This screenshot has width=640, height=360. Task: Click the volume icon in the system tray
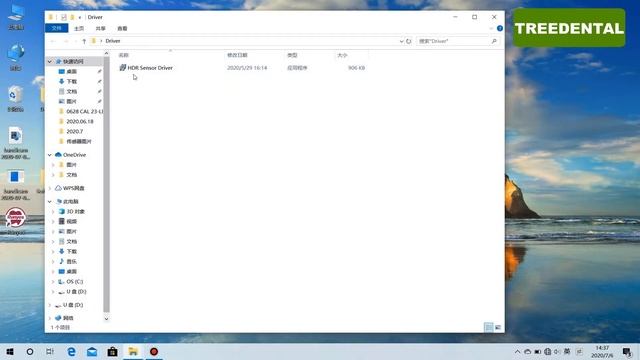click(x=557, y=351)
